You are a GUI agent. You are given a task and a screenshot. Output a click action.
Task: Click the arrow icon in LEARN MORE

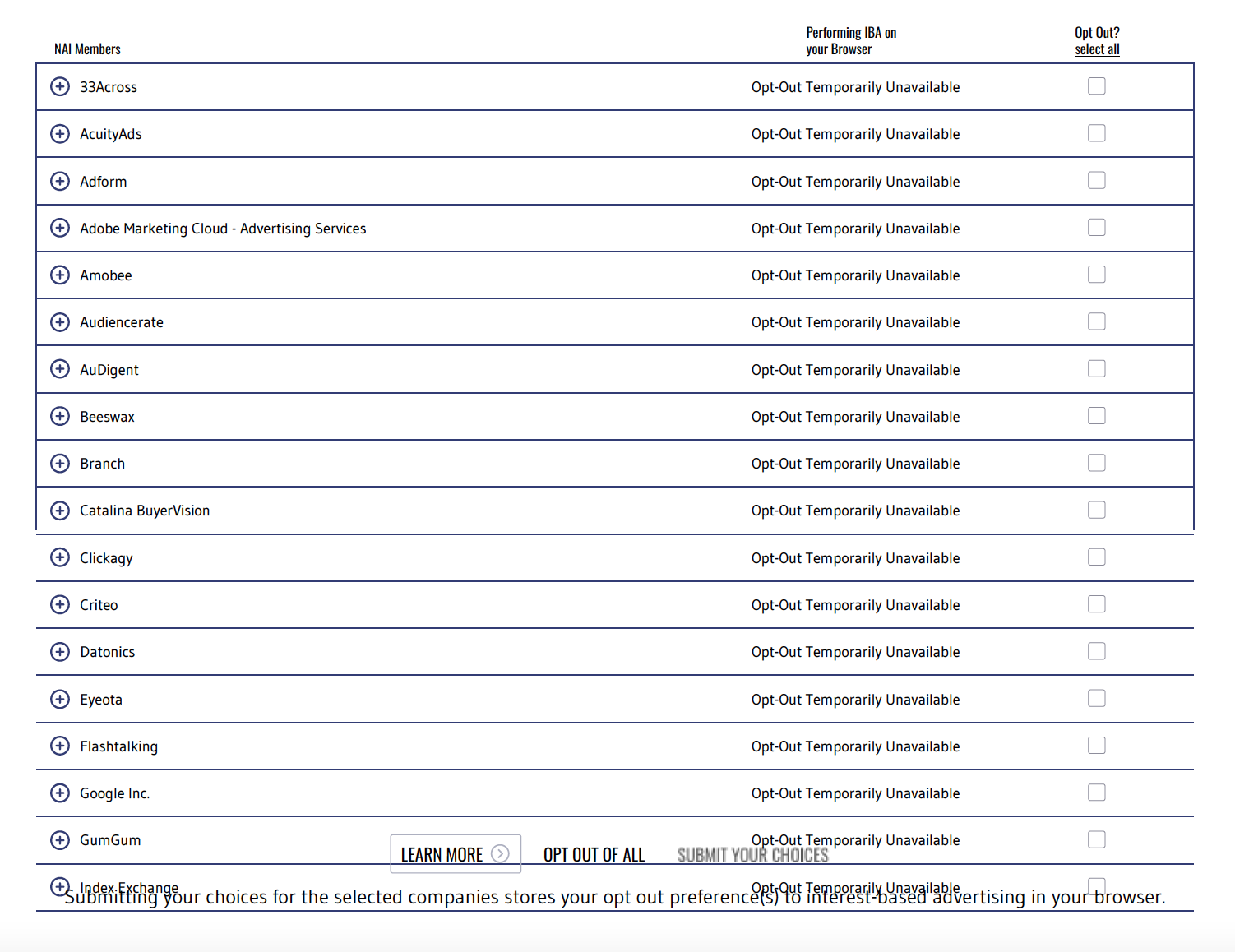point(500,854)
